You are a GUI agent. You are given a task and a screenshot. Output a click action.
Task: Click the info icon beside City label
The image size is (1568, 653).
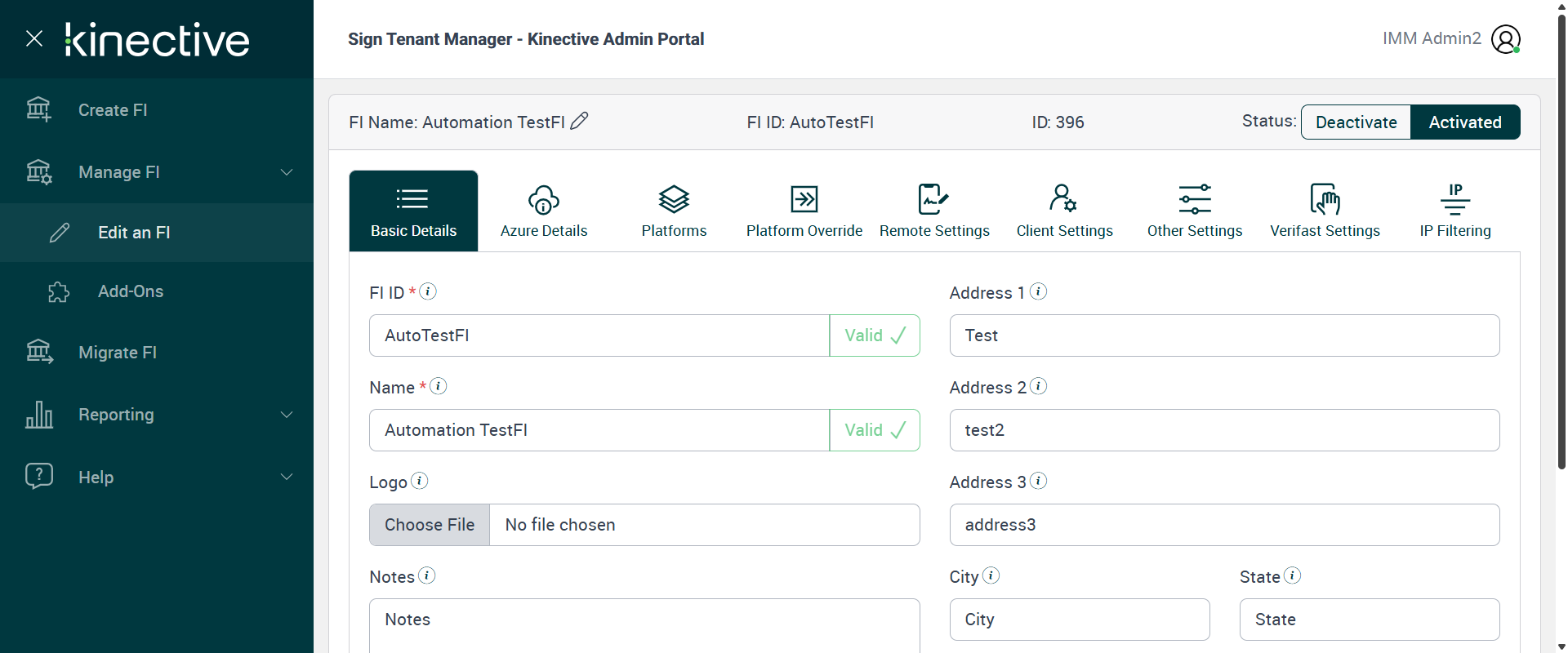click(x=991, y=575)
